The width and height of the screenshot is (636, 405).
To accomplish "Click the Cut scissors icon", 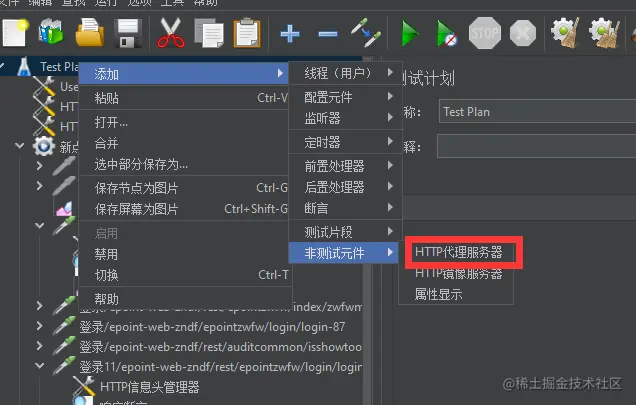I will pos(171,33).
